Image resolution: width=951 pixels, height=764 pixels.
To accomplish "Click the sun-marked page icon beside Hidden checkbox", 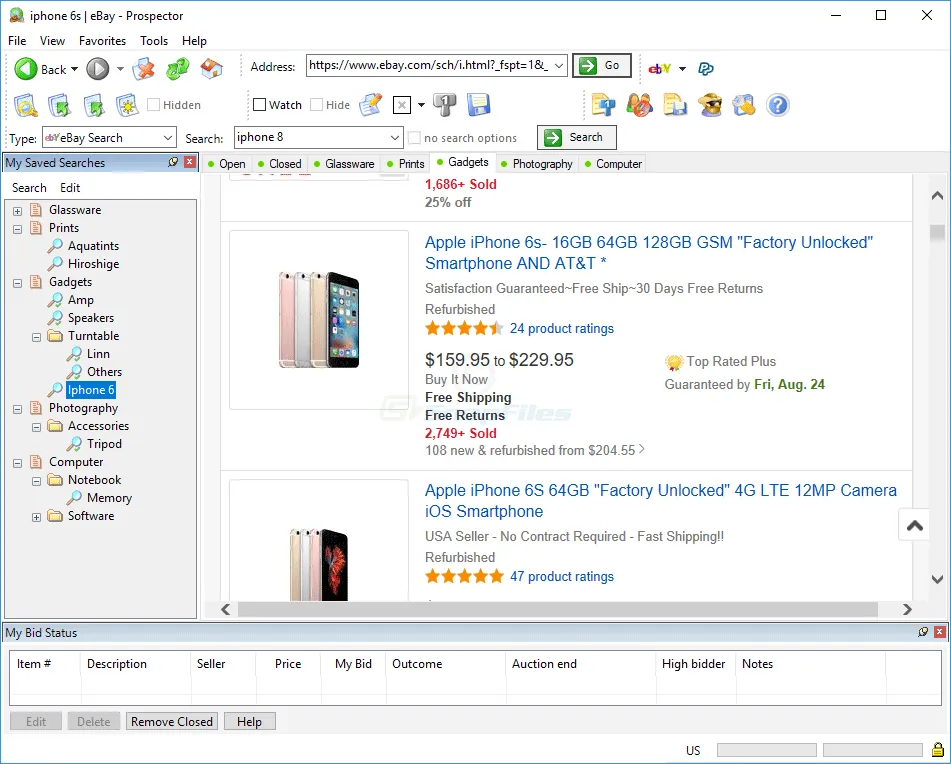I will tap(127, 105).
